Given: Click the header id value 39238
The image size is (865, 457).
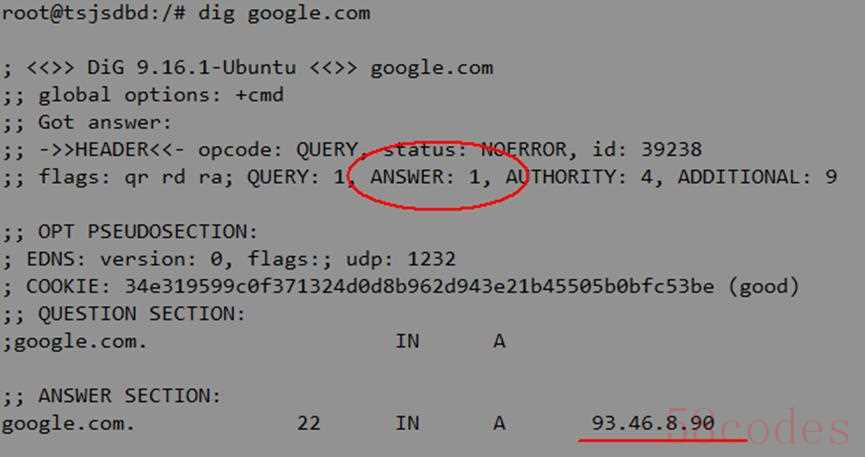Looking at the screenshot, I should (x=671, y=150).
